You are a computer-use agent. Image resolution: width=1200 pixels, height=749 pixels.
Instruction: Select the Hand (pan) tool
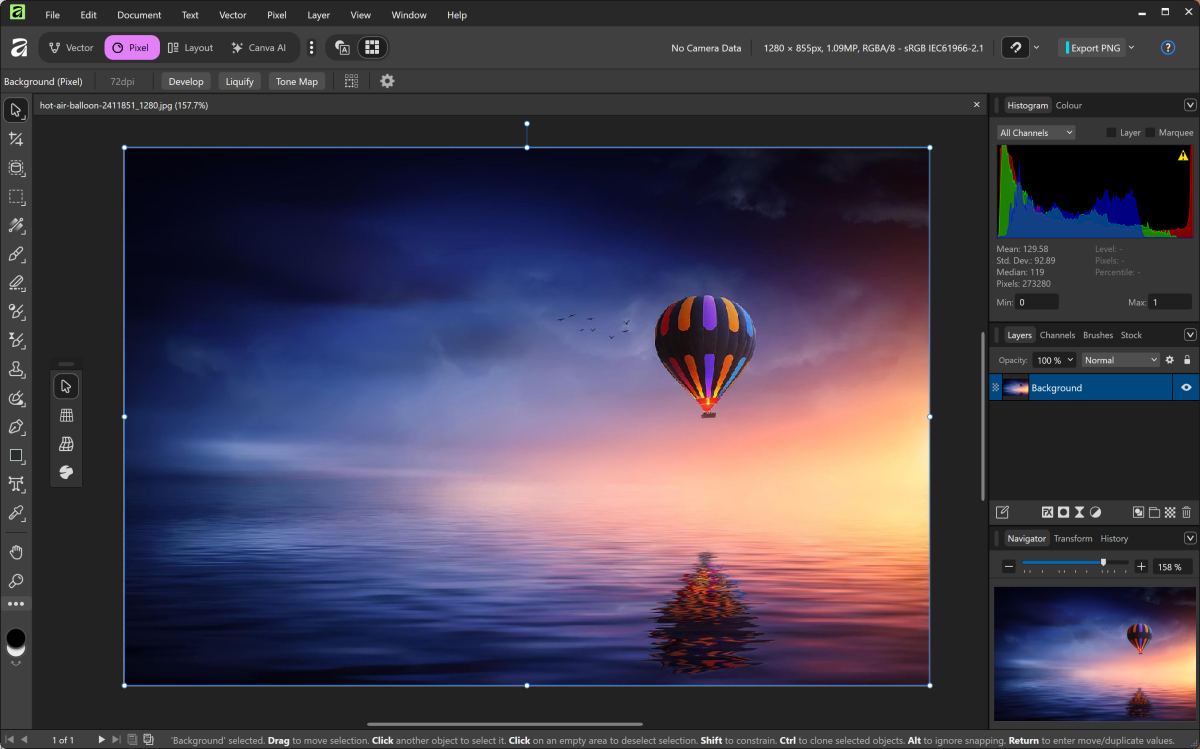pos(16,552)
